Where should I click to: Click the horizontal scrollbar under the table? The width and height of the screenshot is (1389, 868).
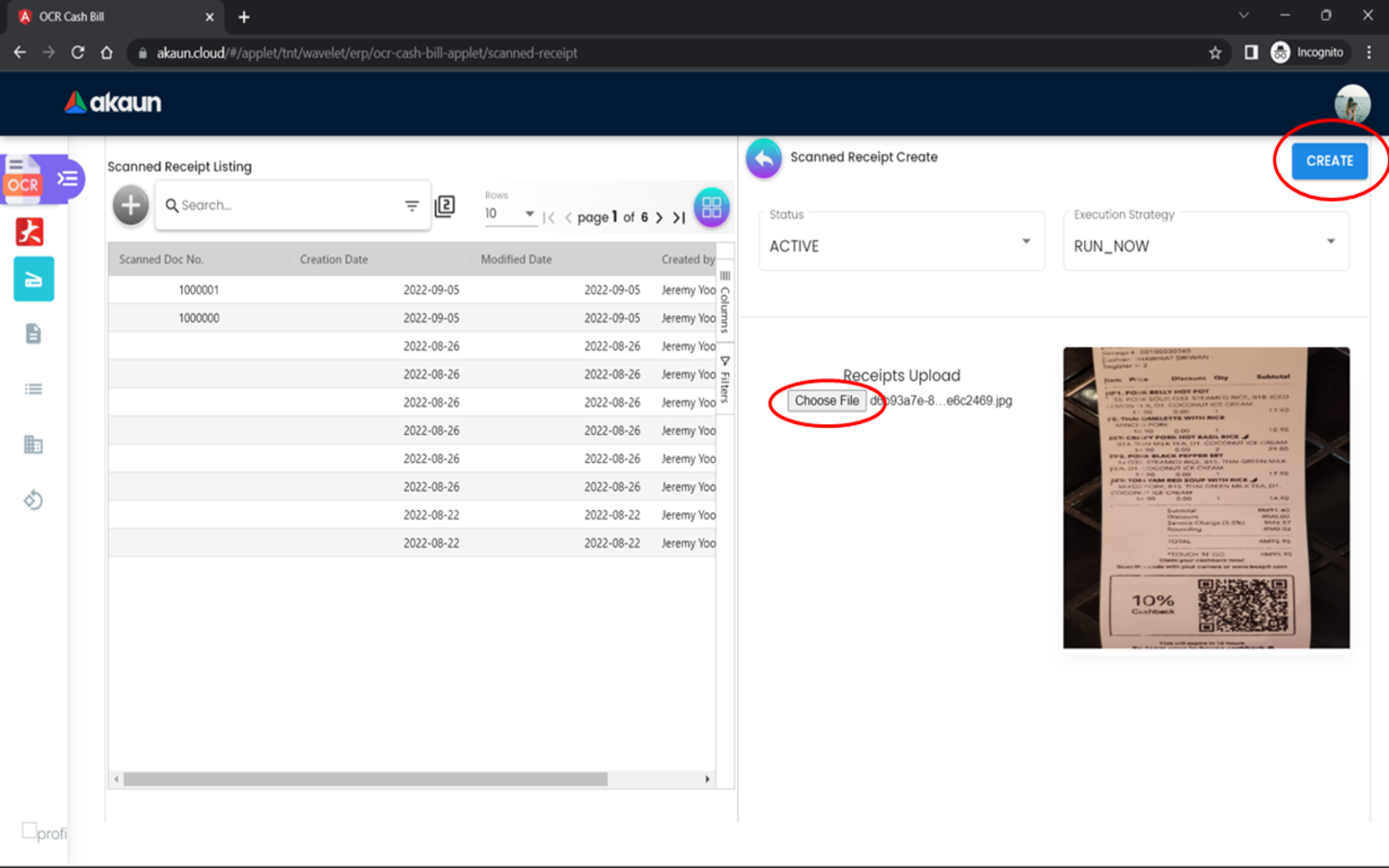tap(365, 779)
